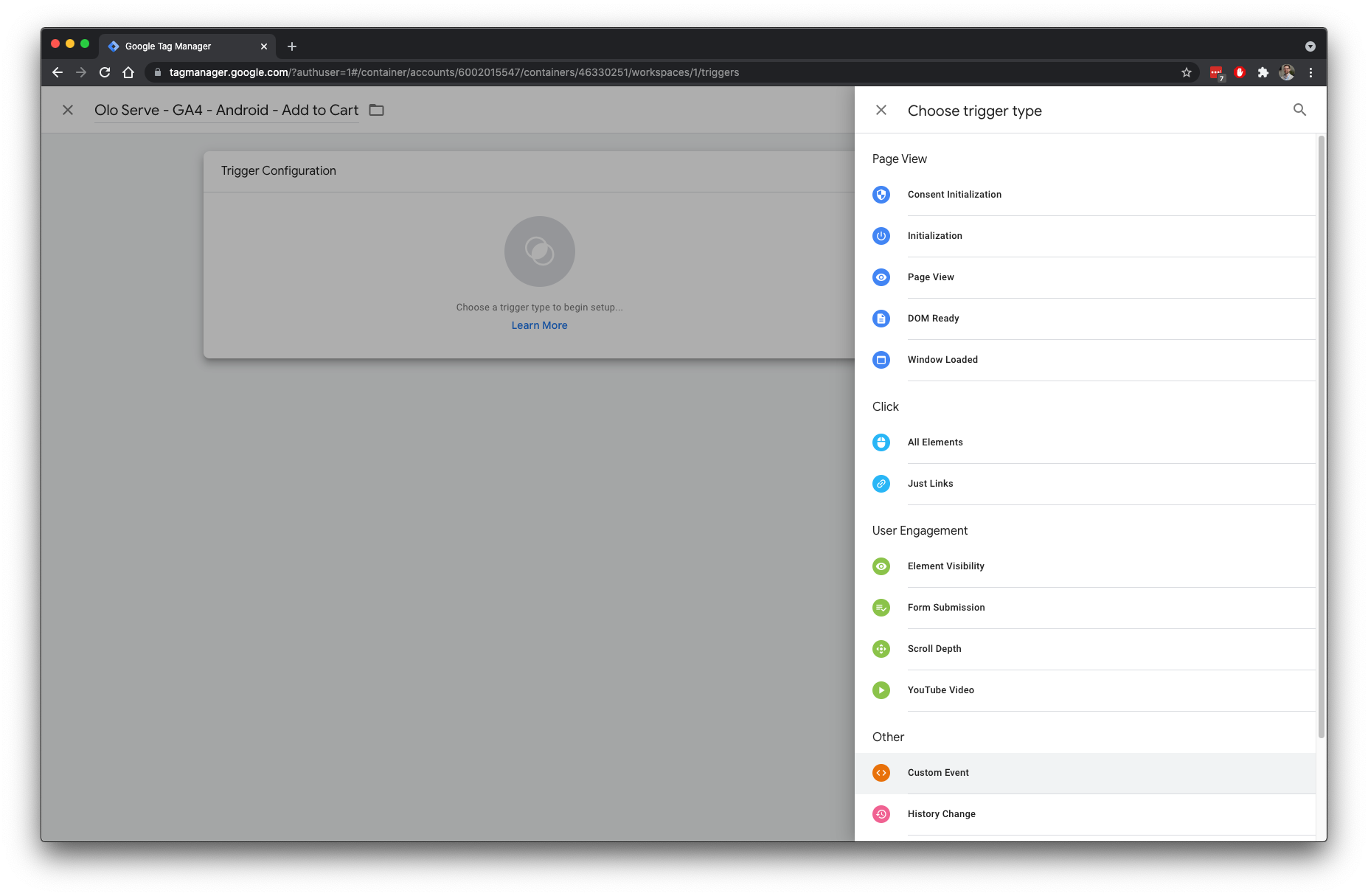
Task: Open the browser extensions puzzle icon
Action: 1263,72
